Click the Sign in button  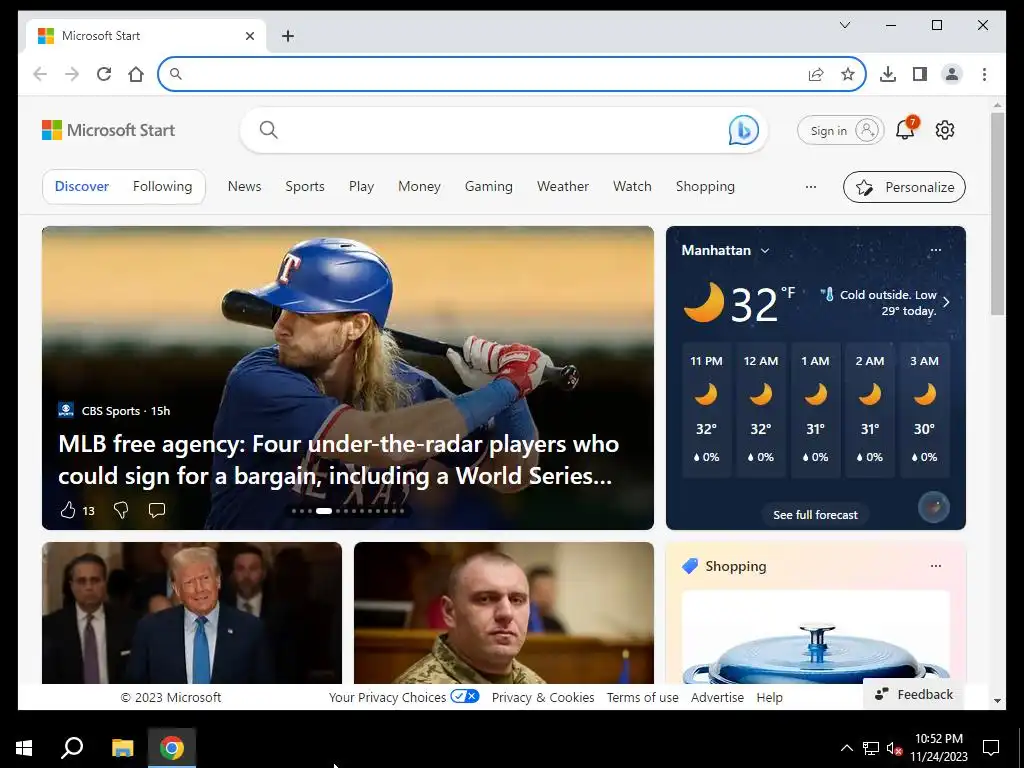coord(840,131)
